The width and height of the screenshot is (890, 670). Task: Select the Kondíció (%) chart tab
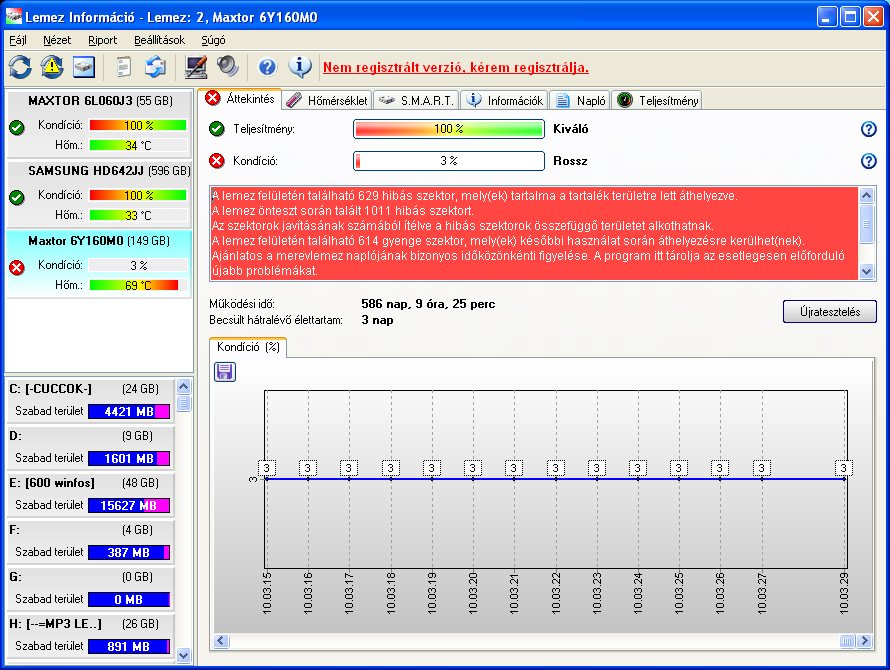[x=248, y=347]
